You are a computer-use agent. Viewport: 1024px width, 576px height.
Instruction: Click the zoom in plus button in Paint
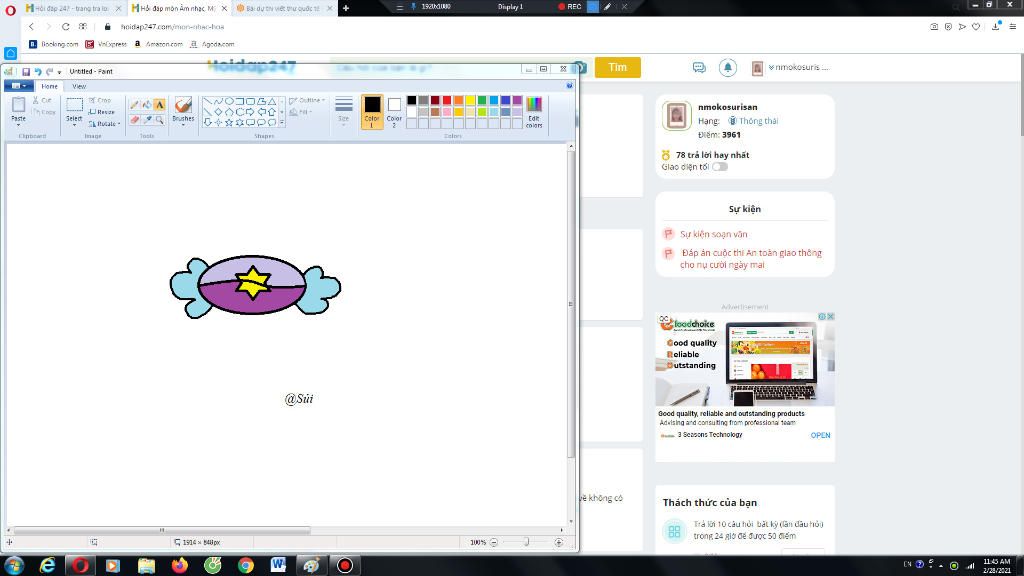pos(558,542)
